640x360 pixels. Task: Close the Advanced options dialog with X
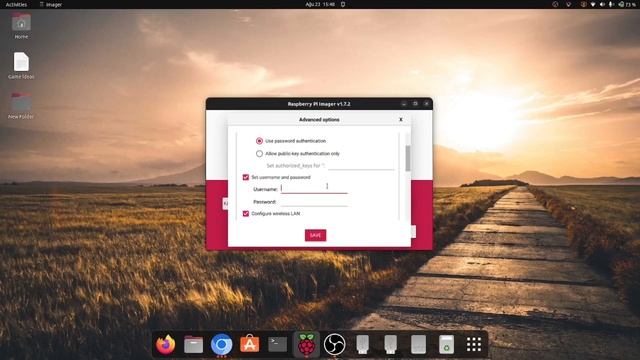(401, 120)
